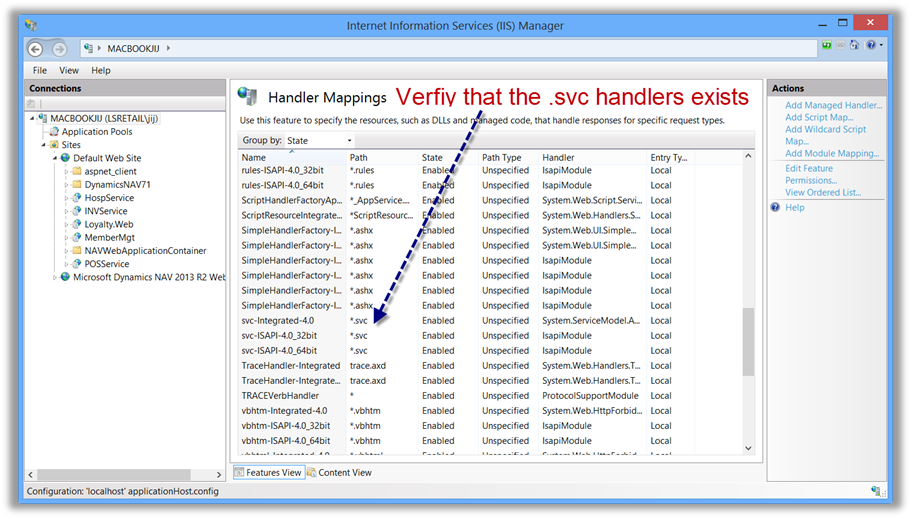Click the Loyalty.Web application icon

pos(77,224)
